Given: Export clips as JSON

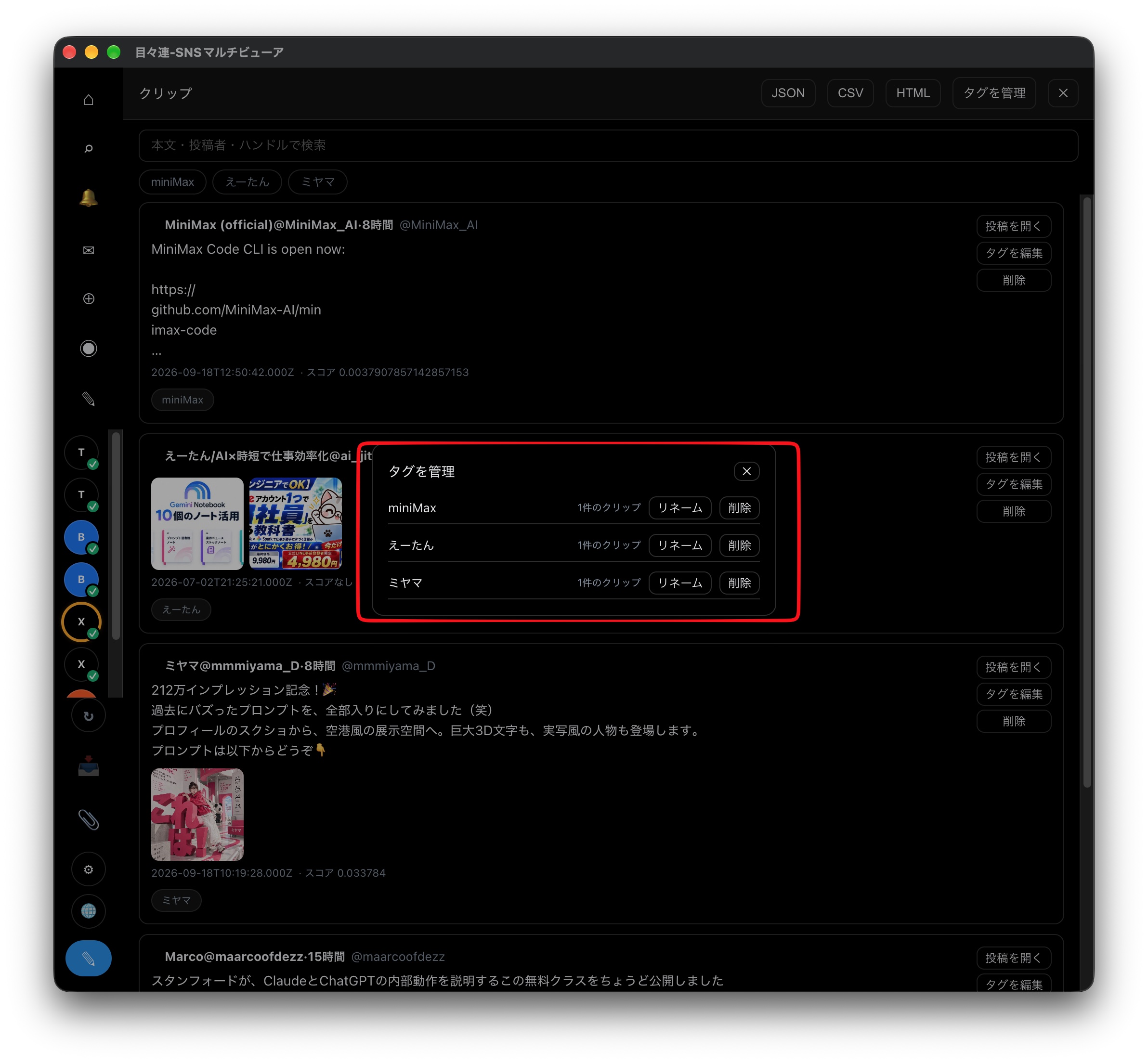Looking at the screenshot, I should (788, 93).
